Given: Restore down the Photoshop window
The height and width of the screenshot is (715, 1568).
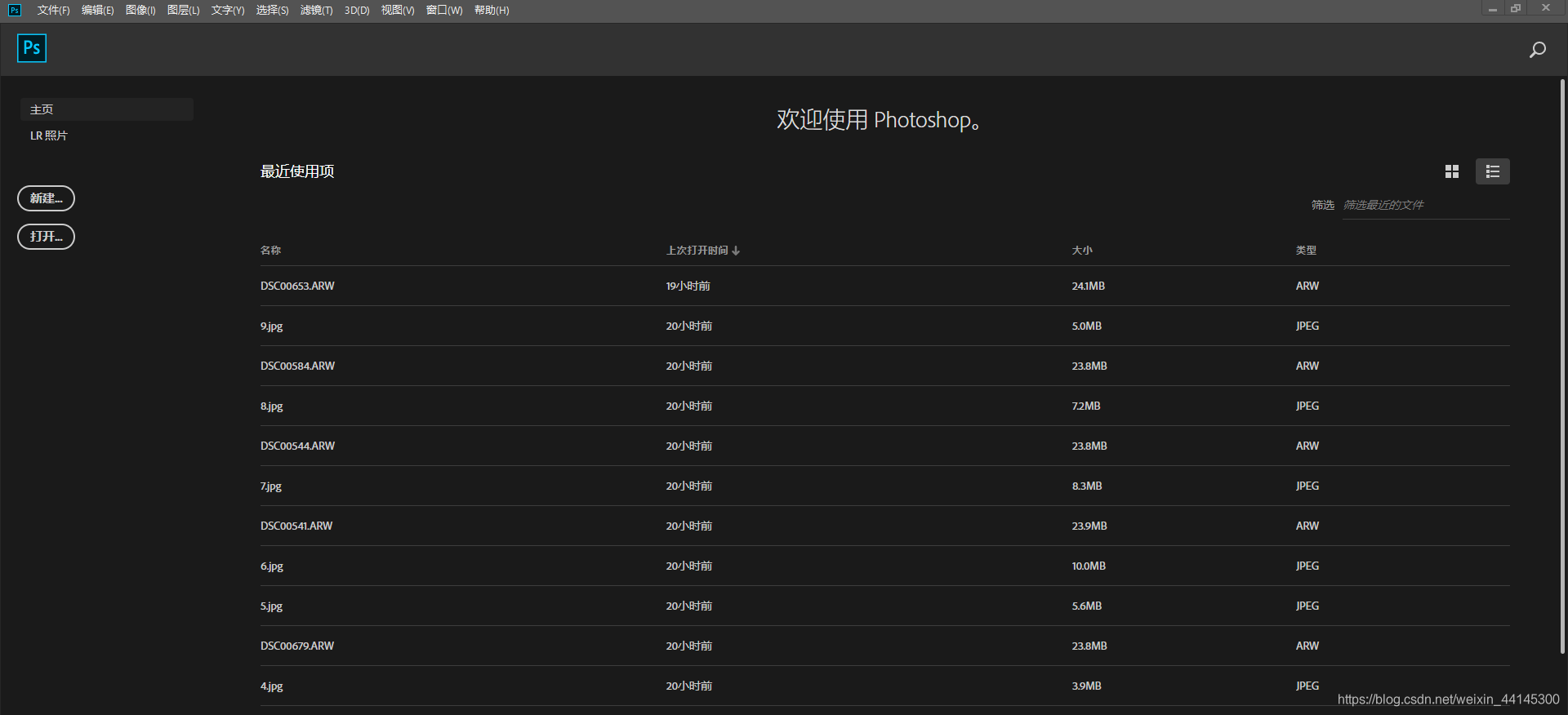Looking at the screenshot, I should click(x=1516, y=8).
